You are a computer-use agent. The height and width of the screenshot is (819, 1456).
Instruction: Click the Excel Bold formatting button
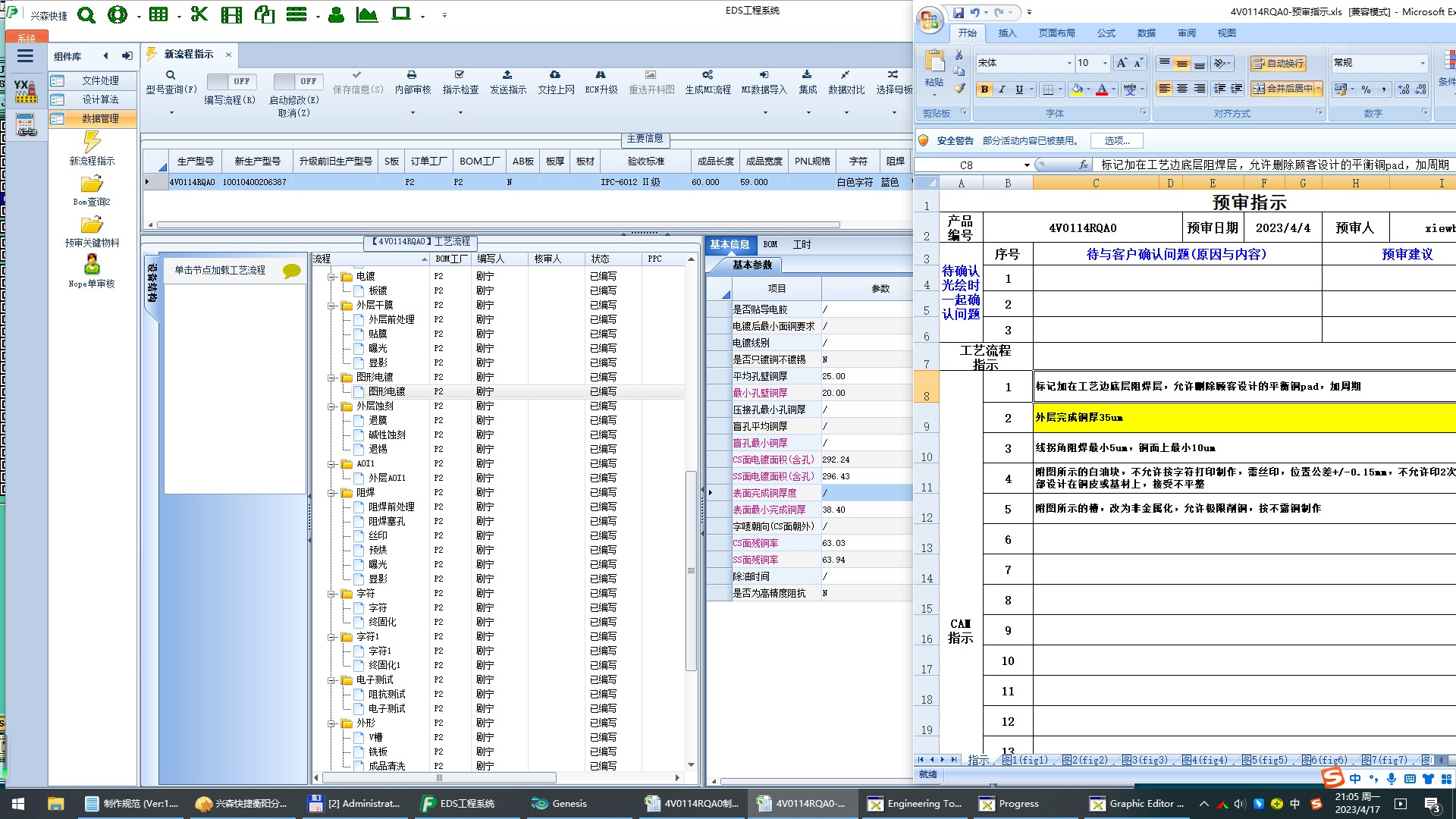984,89
